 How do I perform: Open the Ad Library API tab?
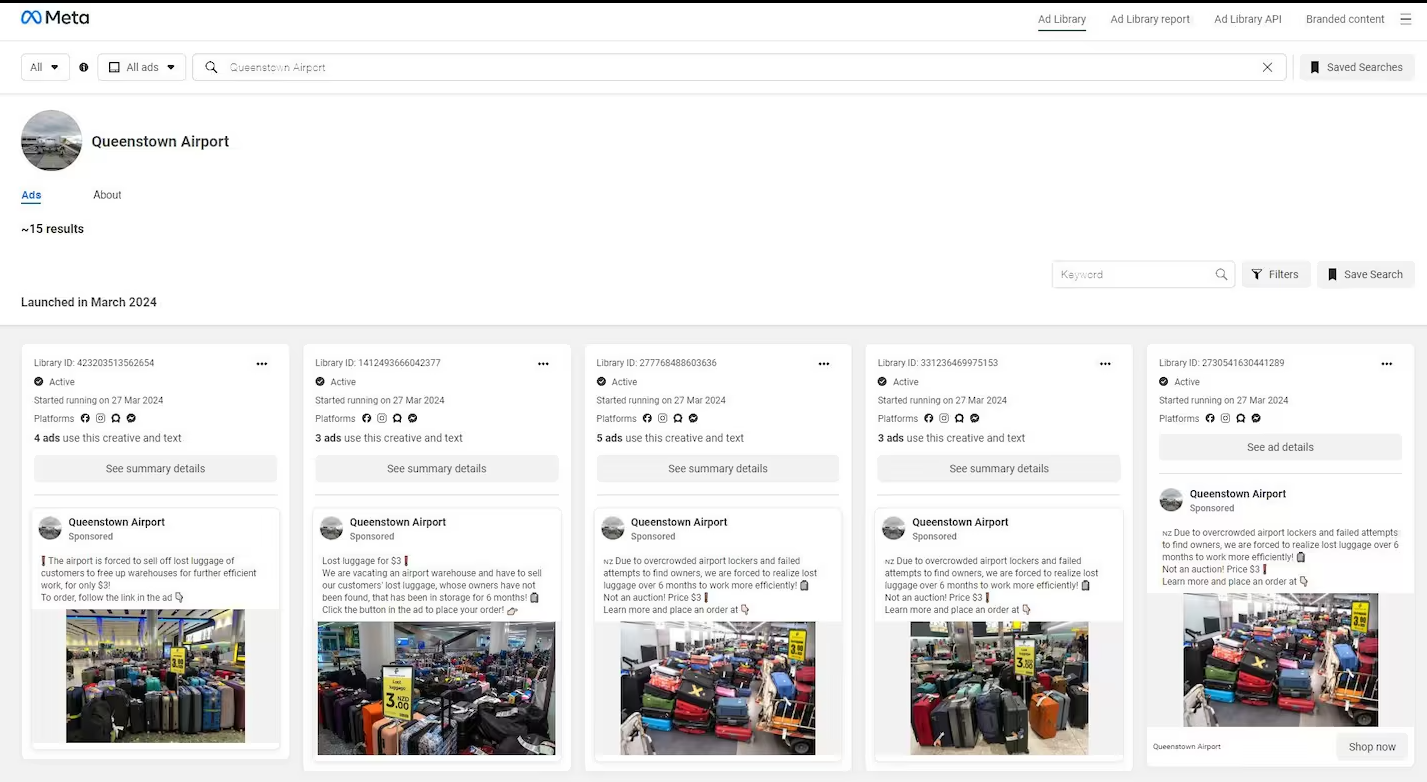[1248, 19]
